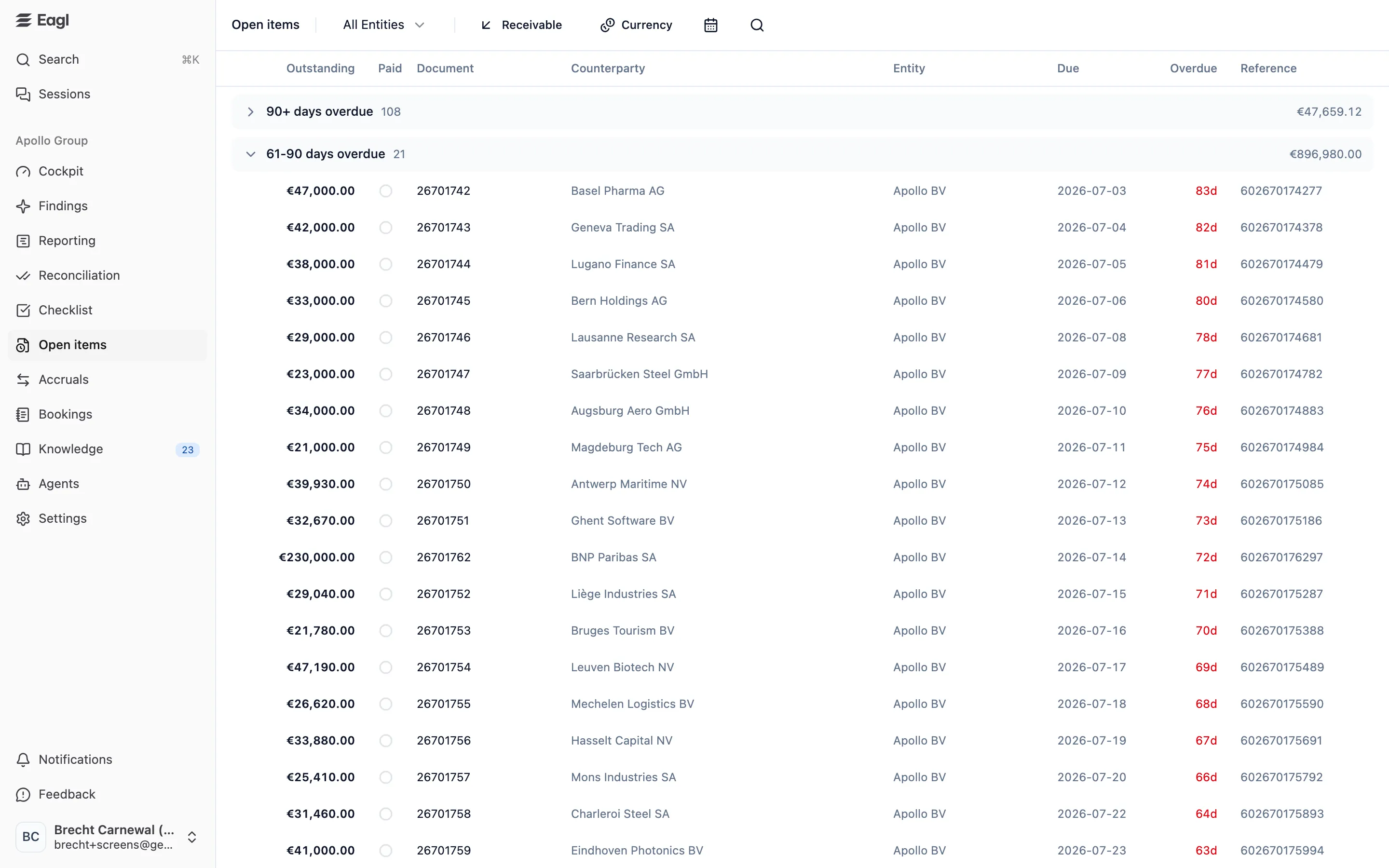Image resolution: width=1389 pixels, height=868 pixels.
Task: Click due date 2026-07-19
Action: (x=1092, y=741)
